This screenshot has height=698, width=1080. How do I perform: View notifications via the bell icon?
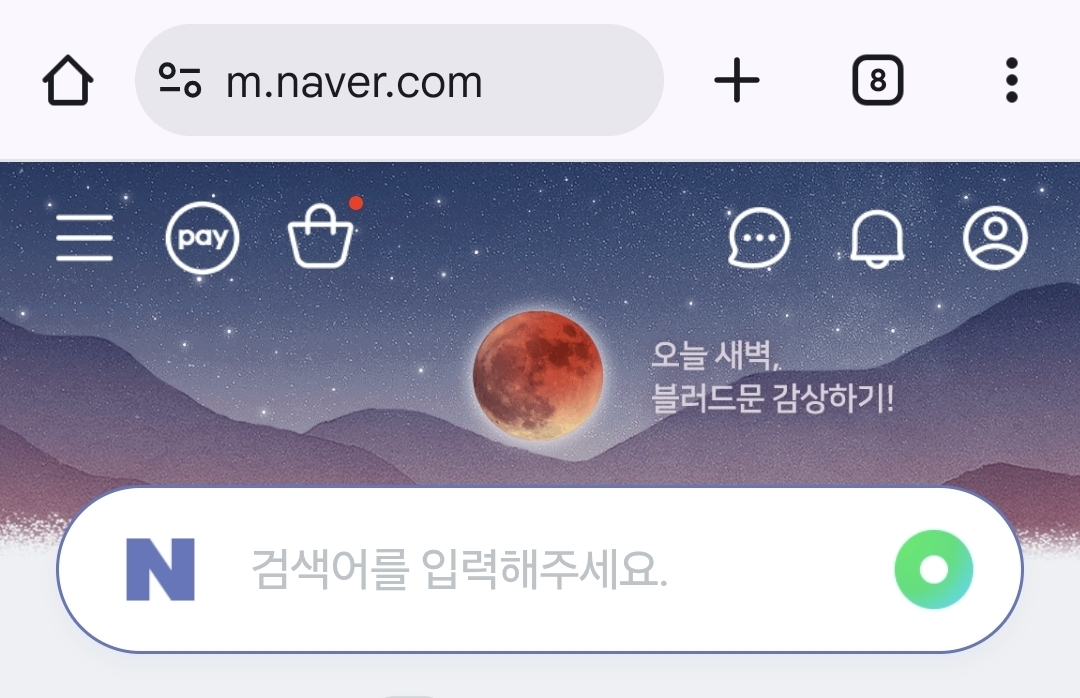point(878,238)
